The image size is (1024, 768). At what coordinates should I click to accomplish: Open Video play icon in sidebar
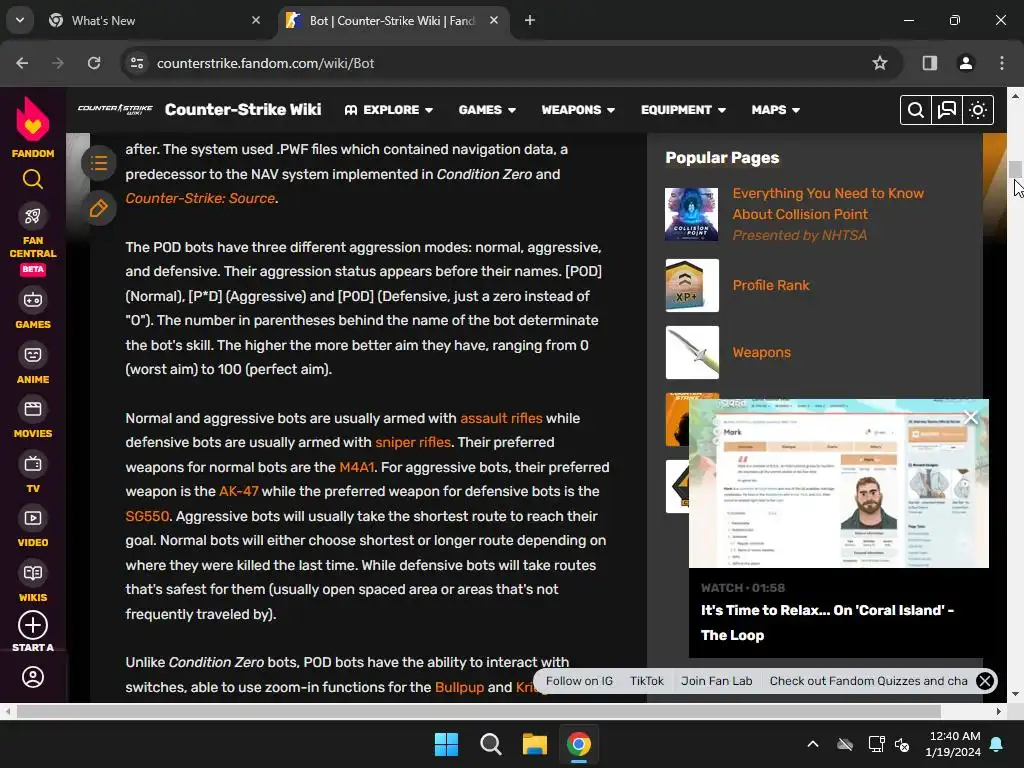(x=33, y=519)
